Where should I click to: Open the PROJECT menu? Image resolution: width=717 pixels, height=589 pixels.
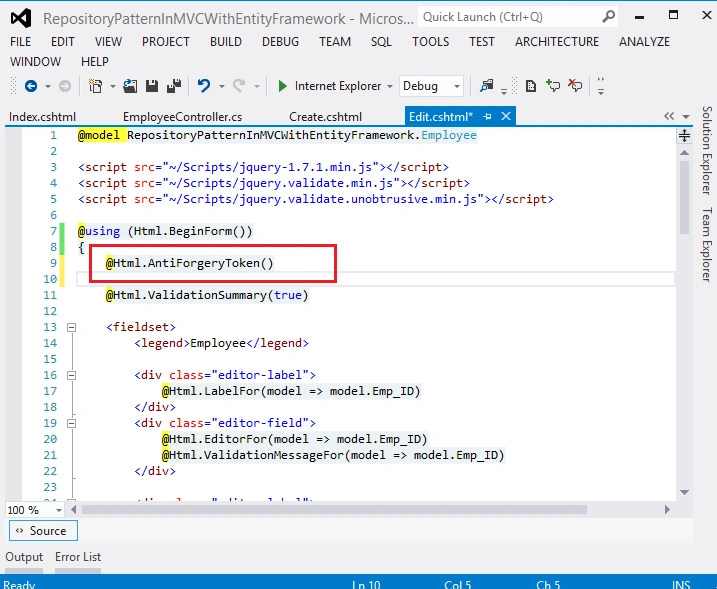166,42
